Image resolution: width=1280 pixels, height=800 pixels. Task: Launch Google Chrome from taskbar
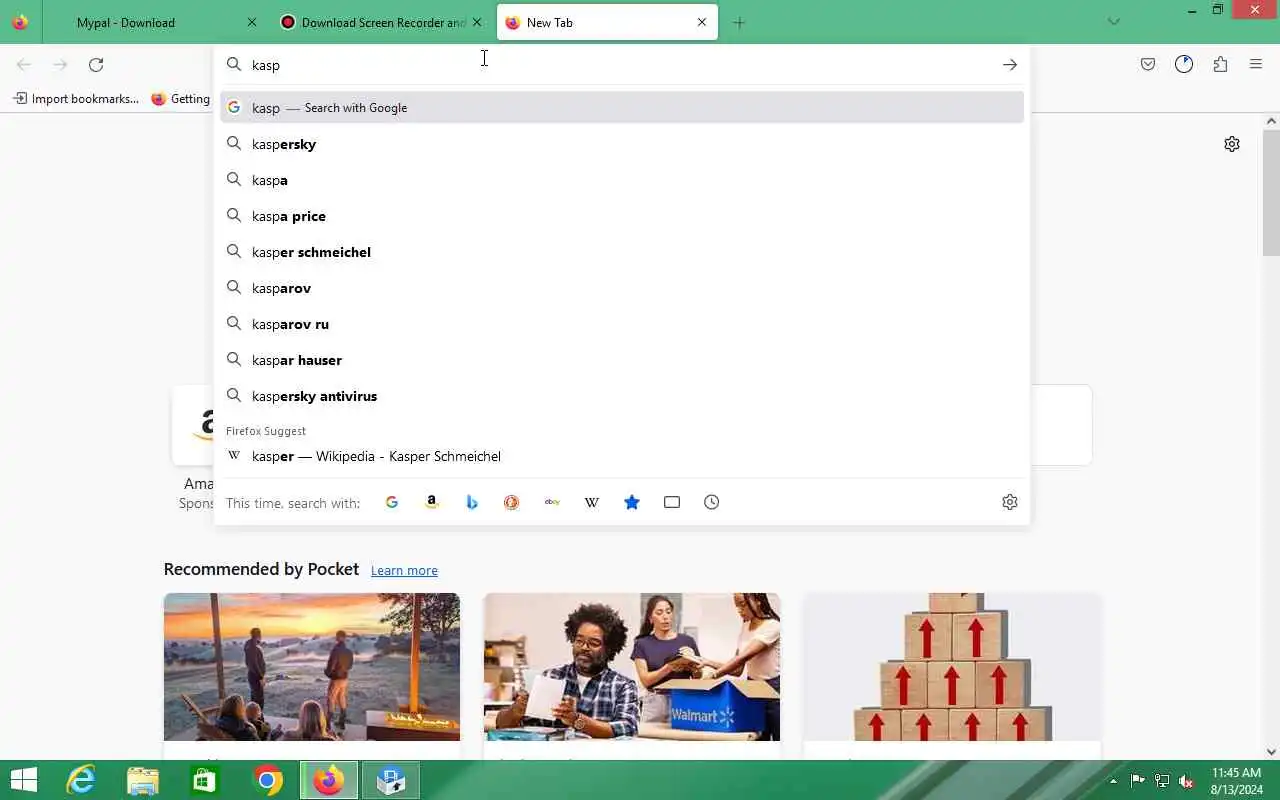coord(267,780)
